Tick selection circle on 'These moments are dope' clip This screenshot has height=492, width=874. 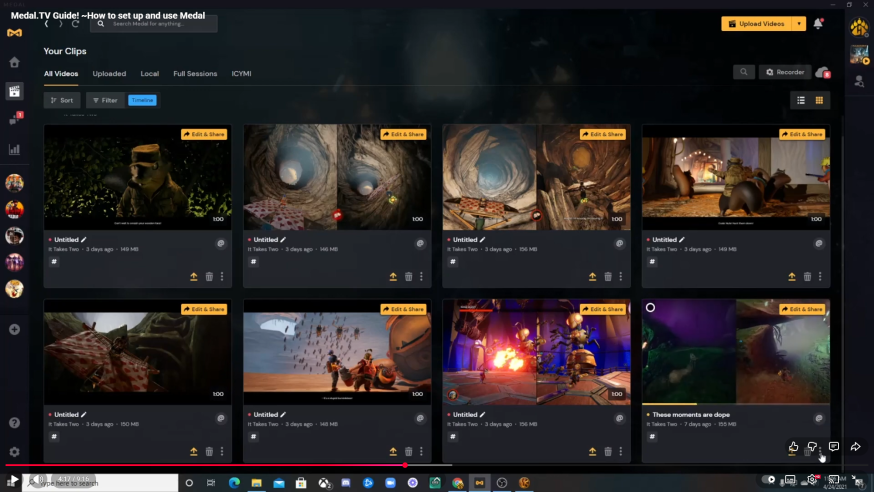(x=651, y=308)
